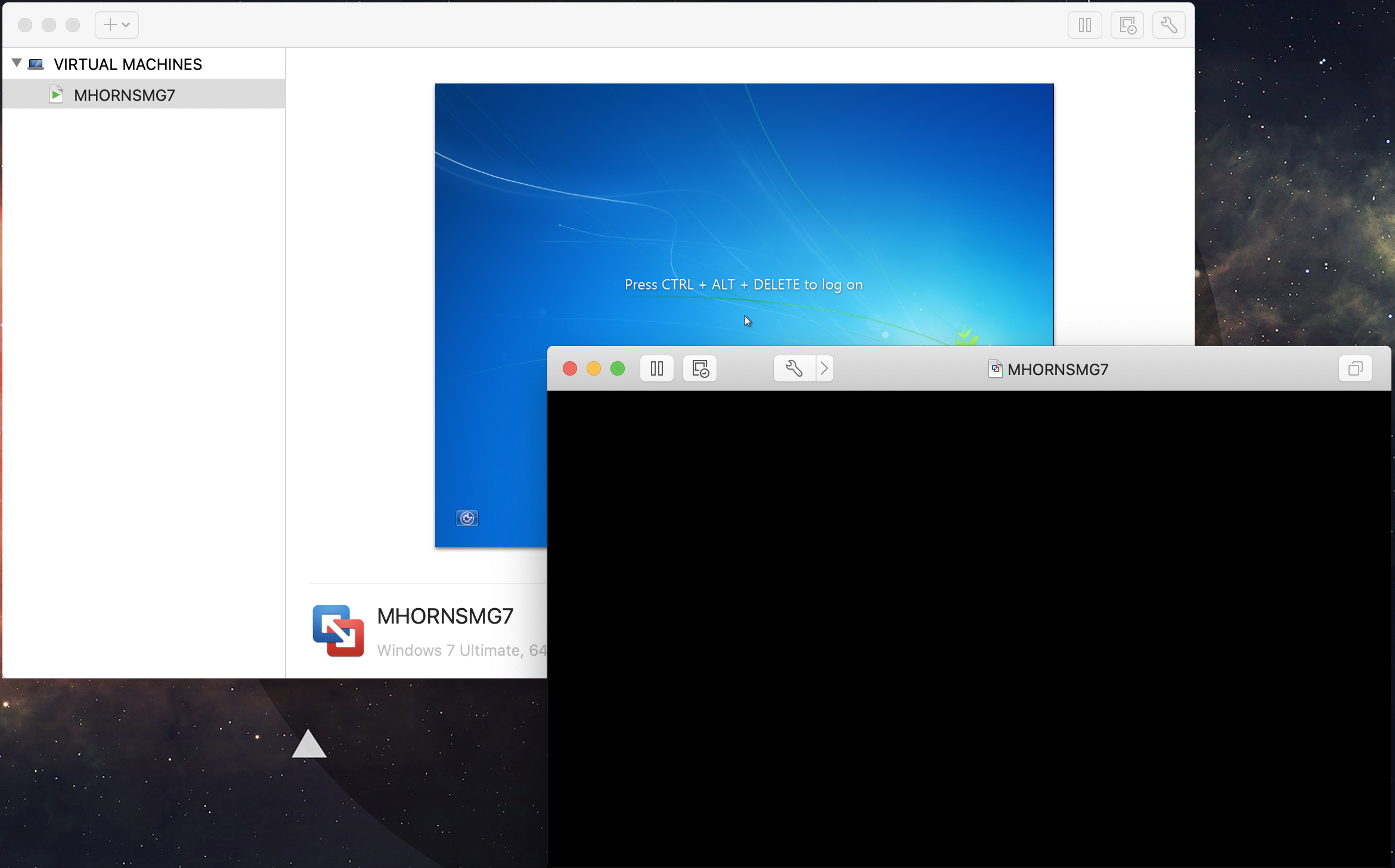
Task: Open the wrench settings in the MHORNSMG7 window
Action: 793,368
